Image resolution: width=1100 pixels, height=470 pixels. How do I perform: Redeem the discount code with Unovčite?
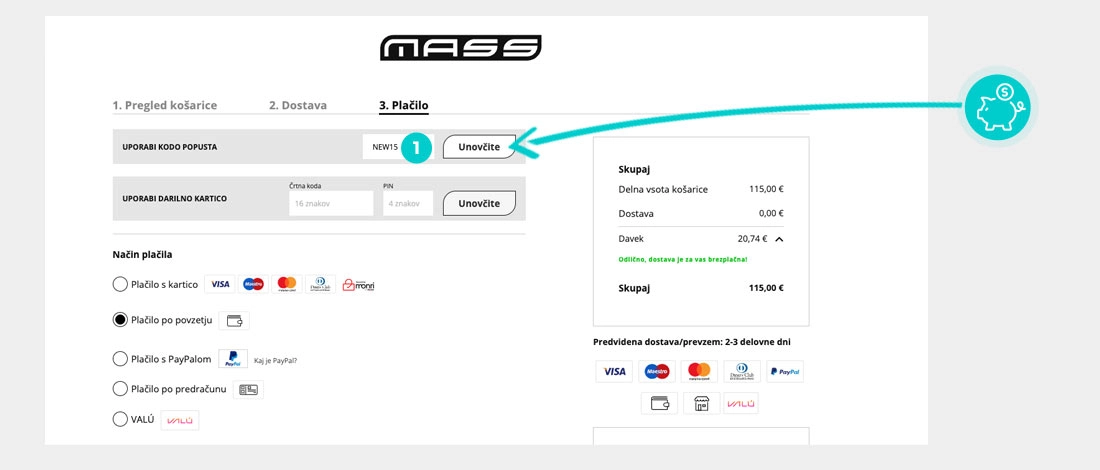tap(479, 147)
